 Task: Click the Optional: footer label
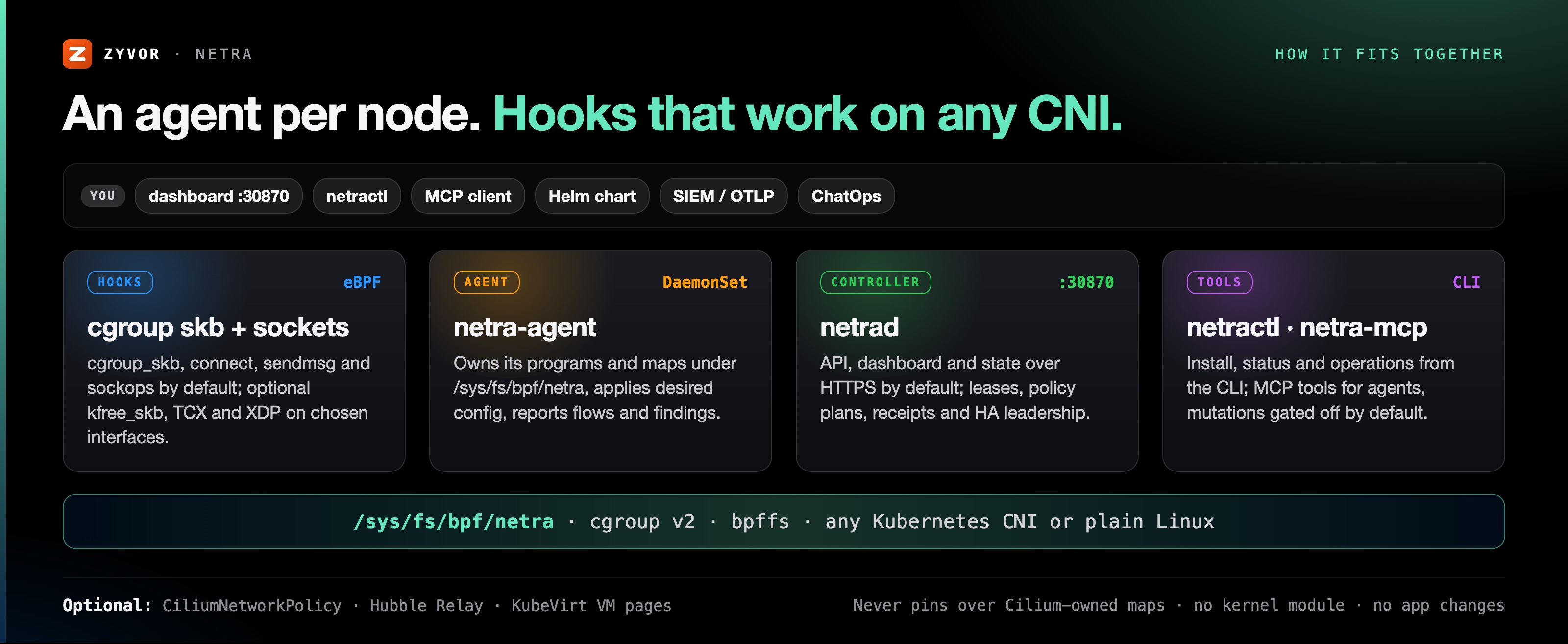tap(107, 606)
